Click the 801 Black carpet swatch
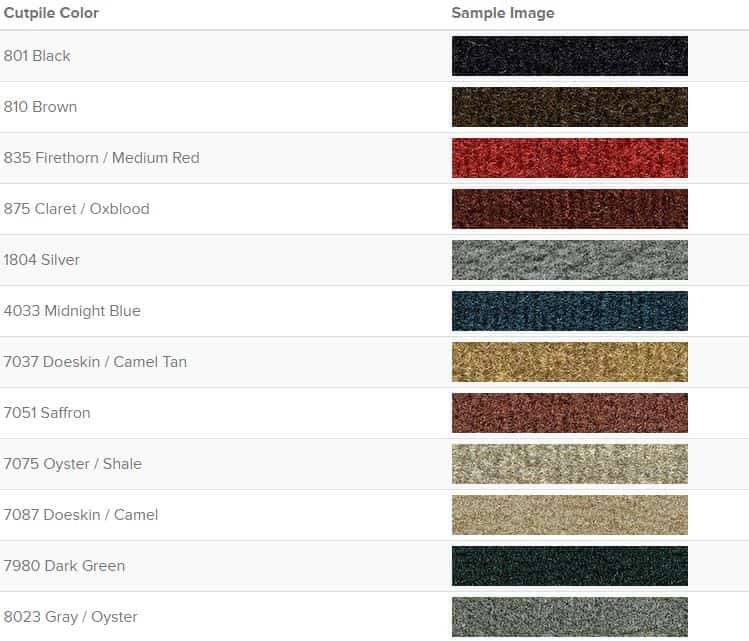 pos(570,56)
